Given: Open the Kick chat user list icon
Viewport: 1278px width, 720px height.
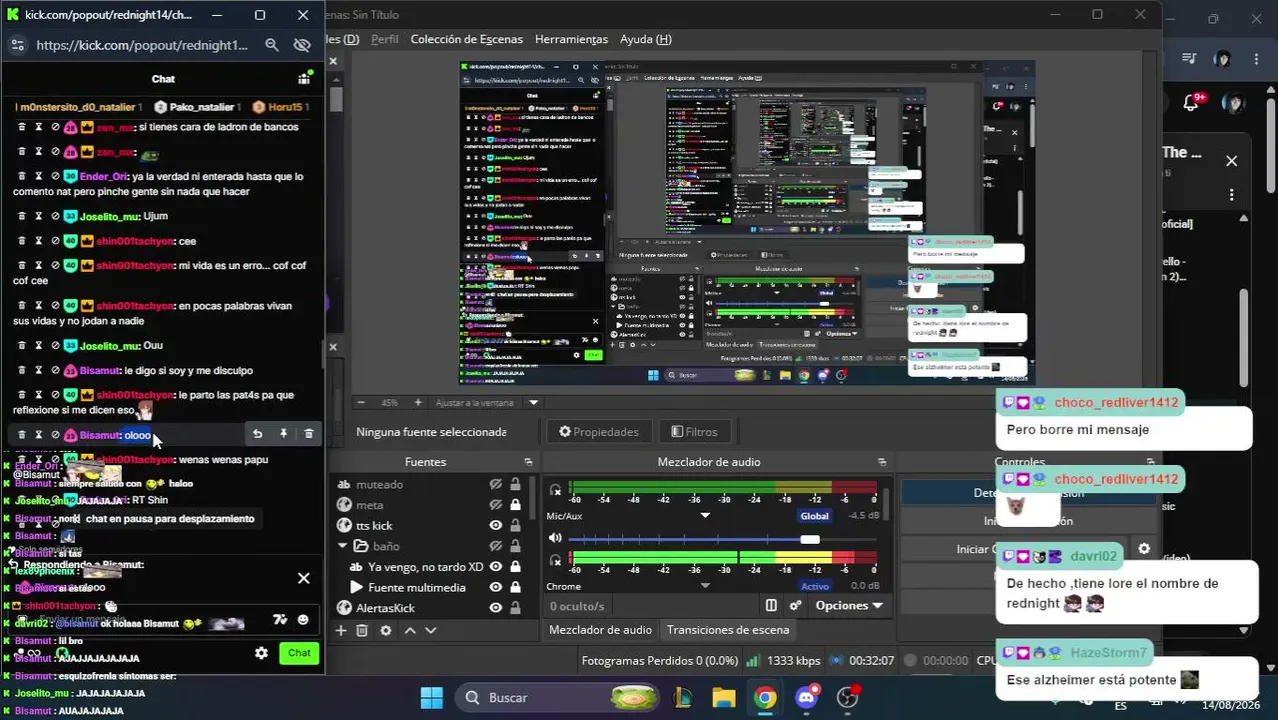Looking at the screenshot, I should point(304,78).
